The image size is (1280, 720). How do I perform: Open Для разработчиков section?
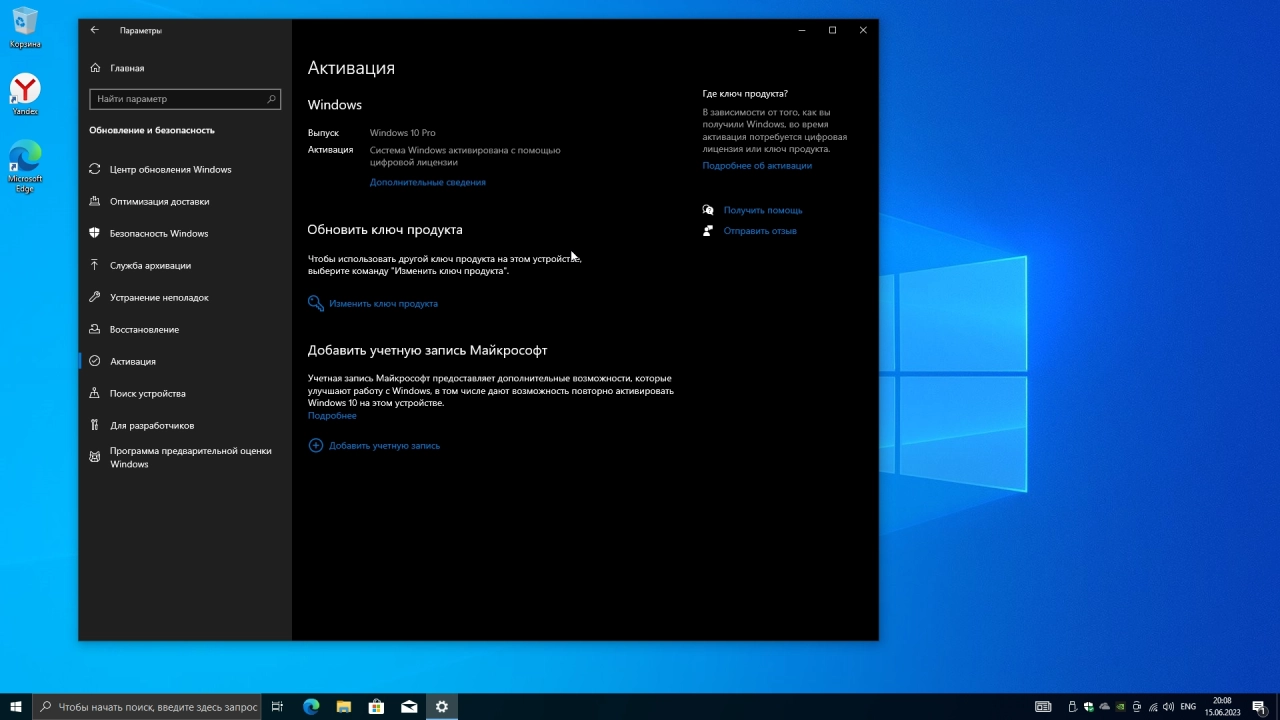(x=152, y=425)
